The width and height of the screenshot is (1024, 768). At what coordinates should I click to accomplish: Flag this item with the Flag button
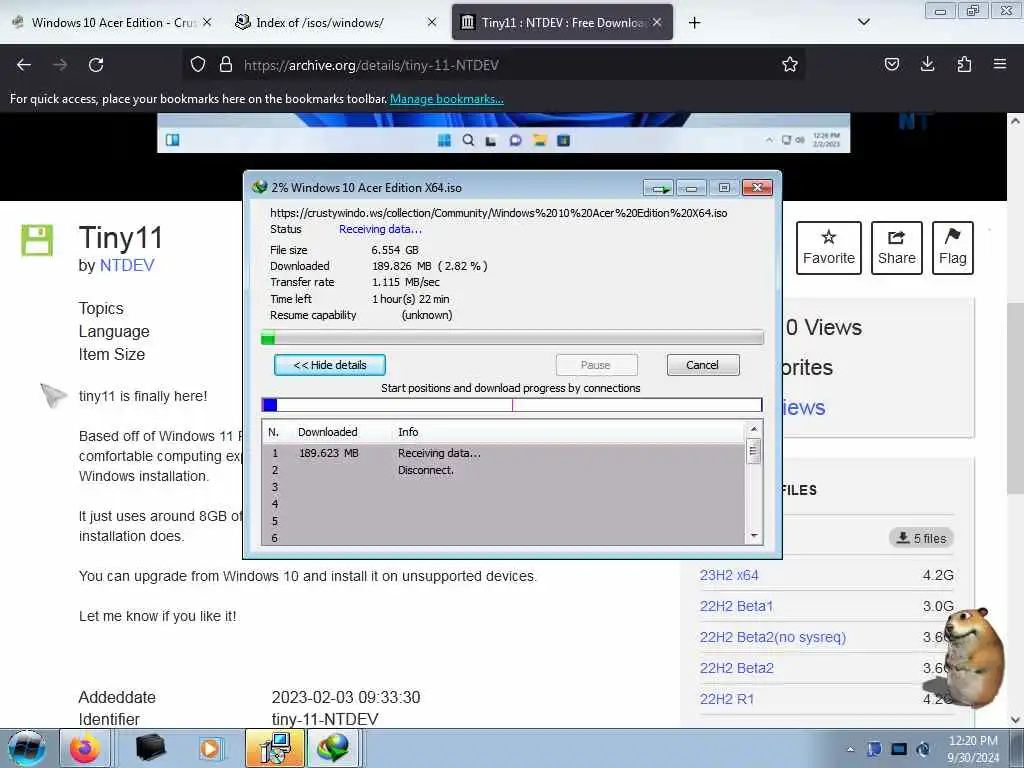point(953,248)
